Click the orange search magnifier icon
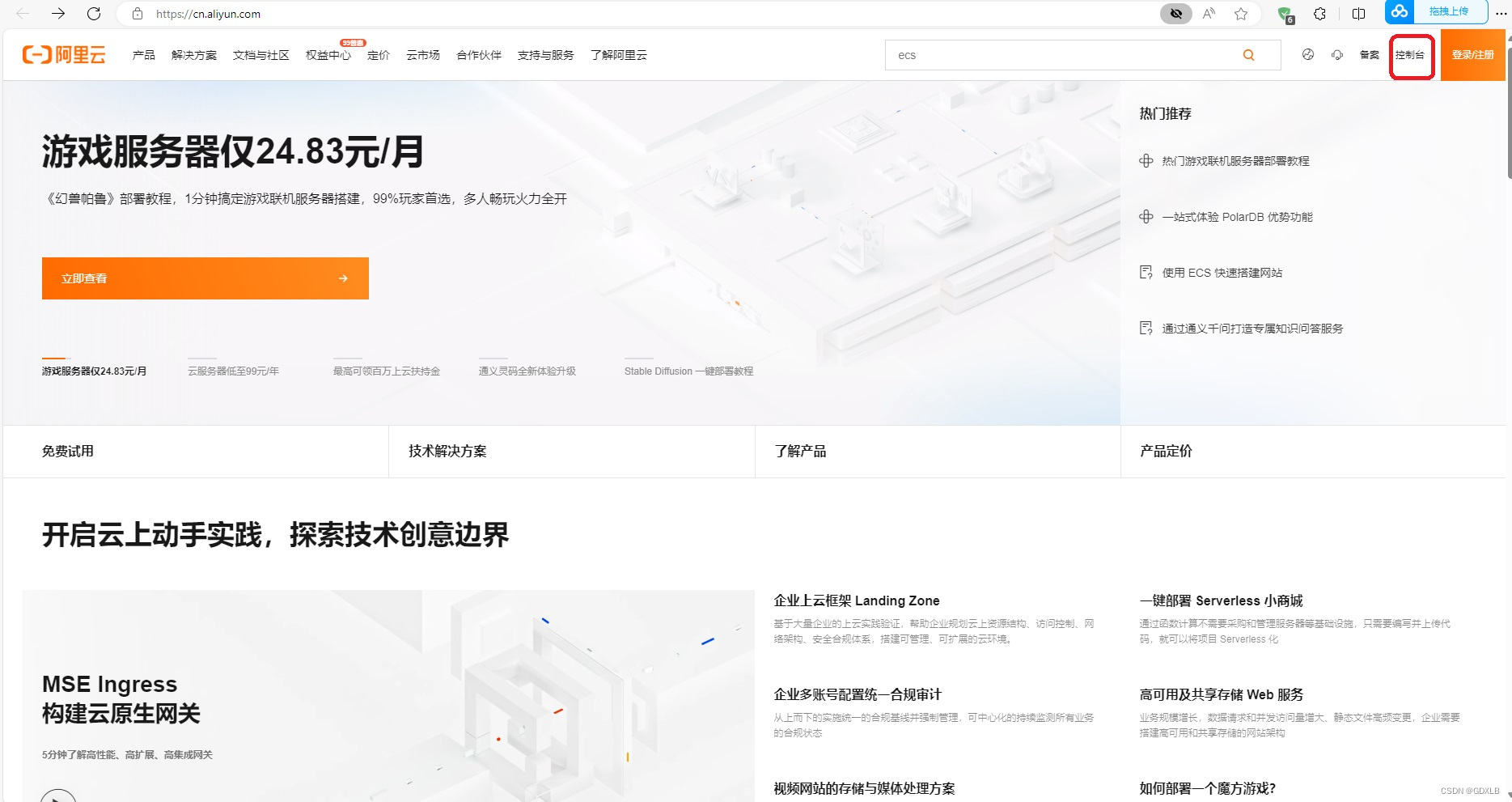The width and height of the screenshot is (1512, 802). pos(1248,55)
